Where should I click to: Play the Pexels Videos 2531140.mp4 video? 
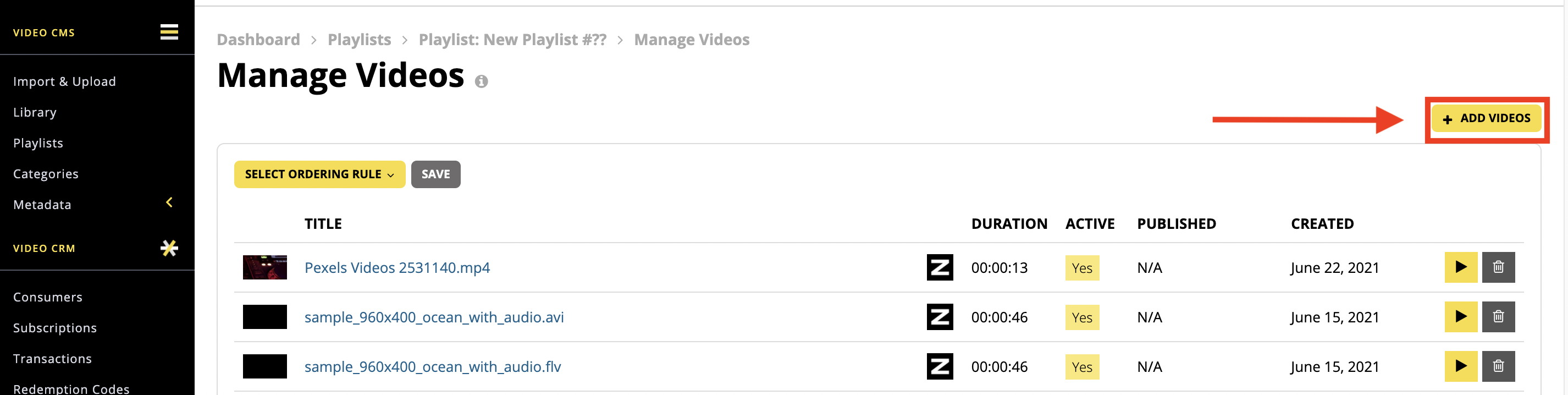1461,267
